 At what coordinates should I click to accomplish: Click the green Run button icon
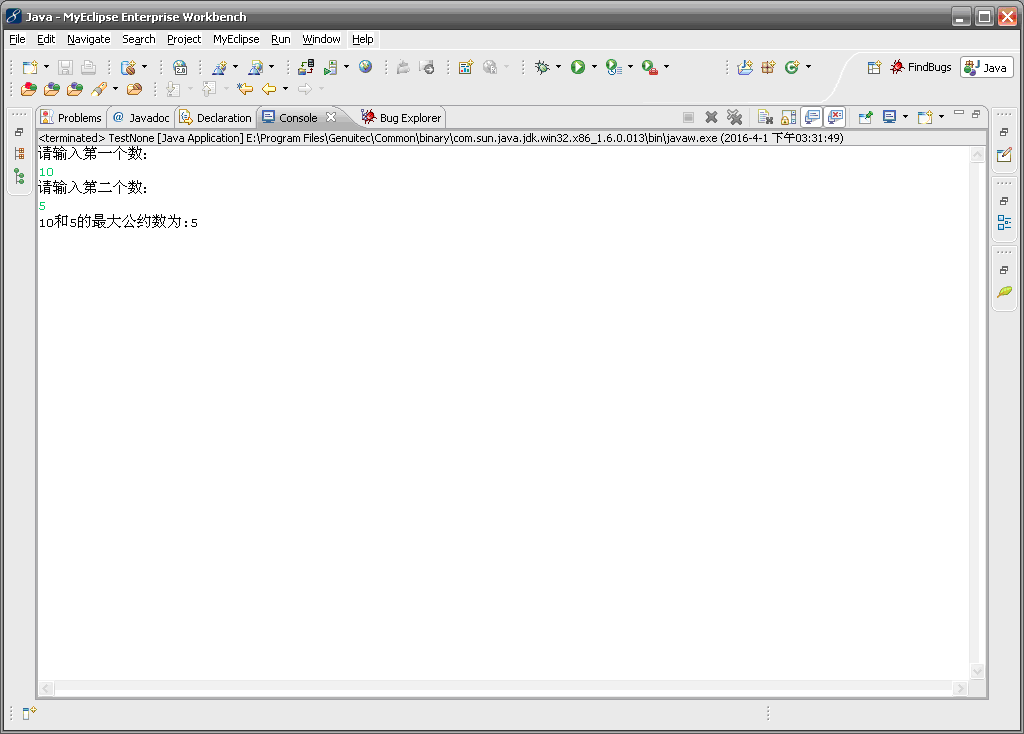point(578,67)
